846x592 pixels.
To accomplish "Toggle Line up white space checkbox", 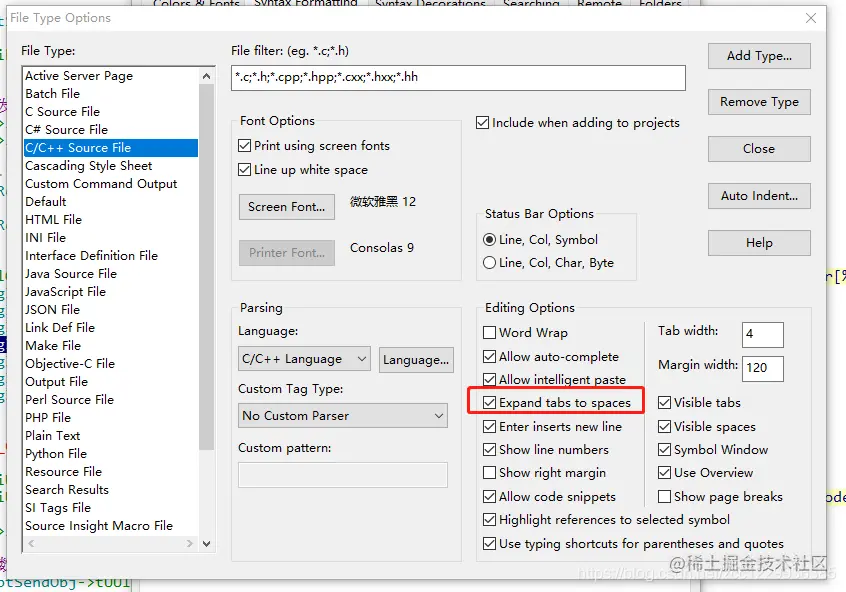I will pyautogui.click(x=244, y=169).
